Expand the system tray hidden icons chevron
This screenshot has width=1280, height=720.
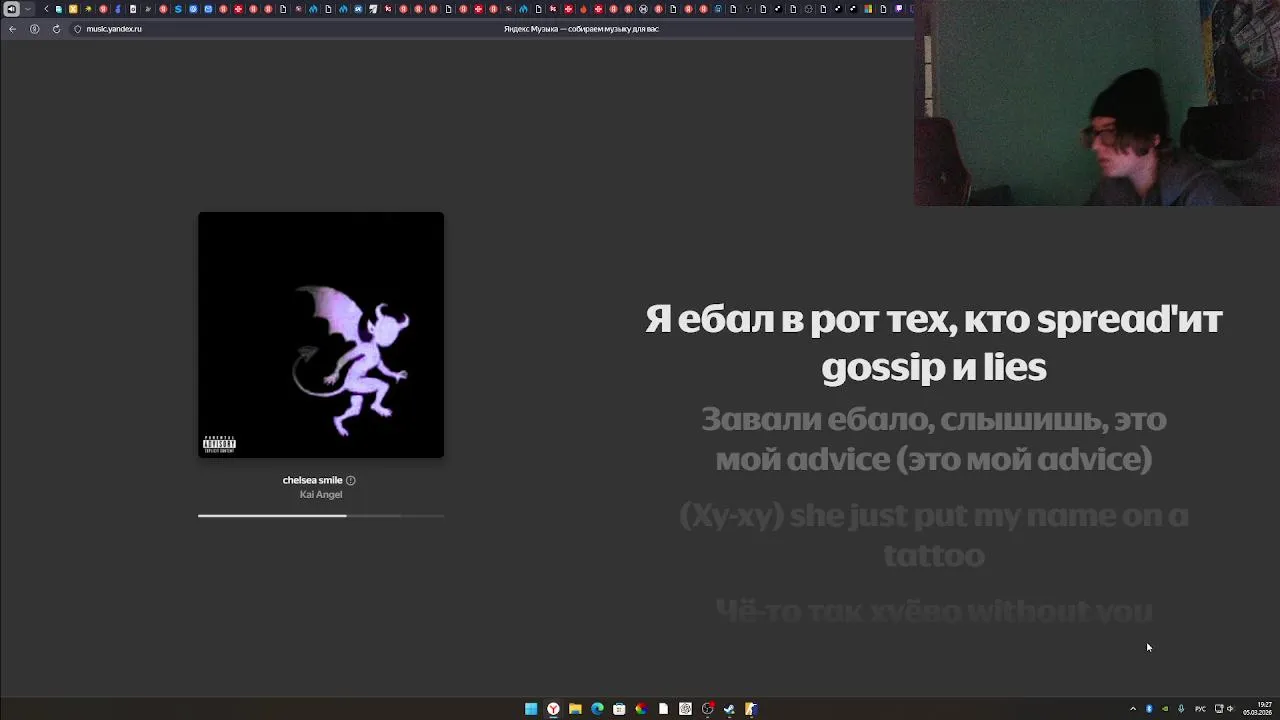click(1133, 709)
